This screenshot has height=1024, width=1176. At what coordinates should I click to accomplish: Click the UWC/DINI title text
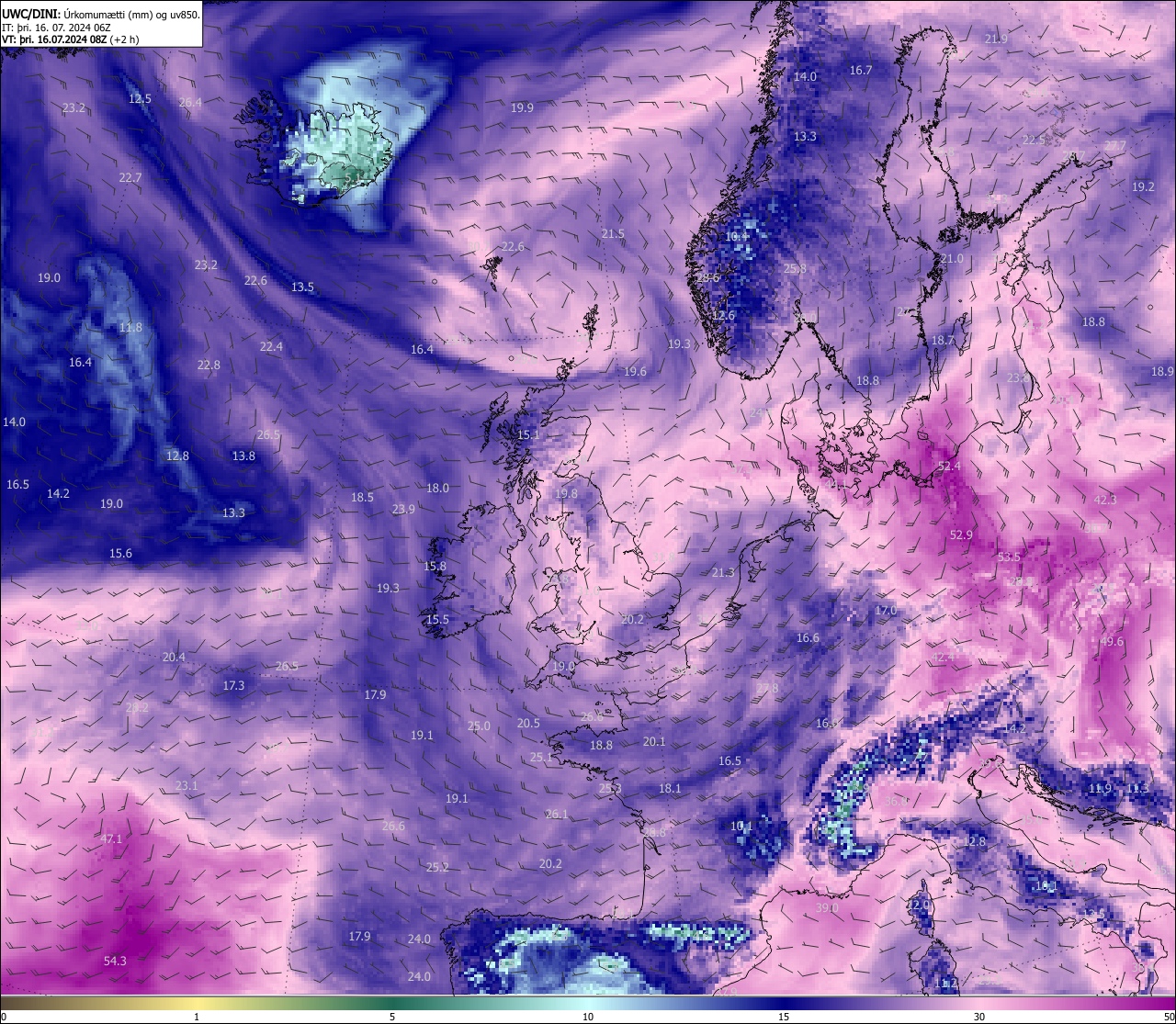tap(30, 14)
